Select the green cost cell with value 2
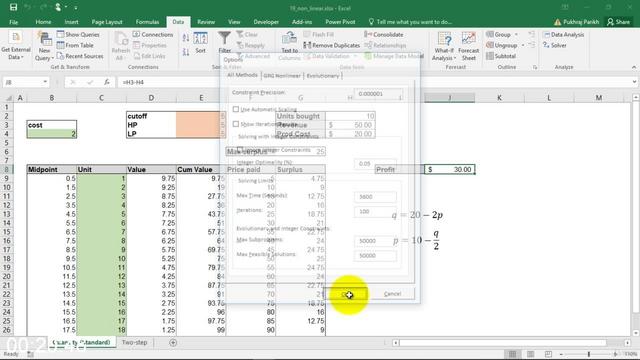Viewport: 640px width, 360px height. click(52, 133)
